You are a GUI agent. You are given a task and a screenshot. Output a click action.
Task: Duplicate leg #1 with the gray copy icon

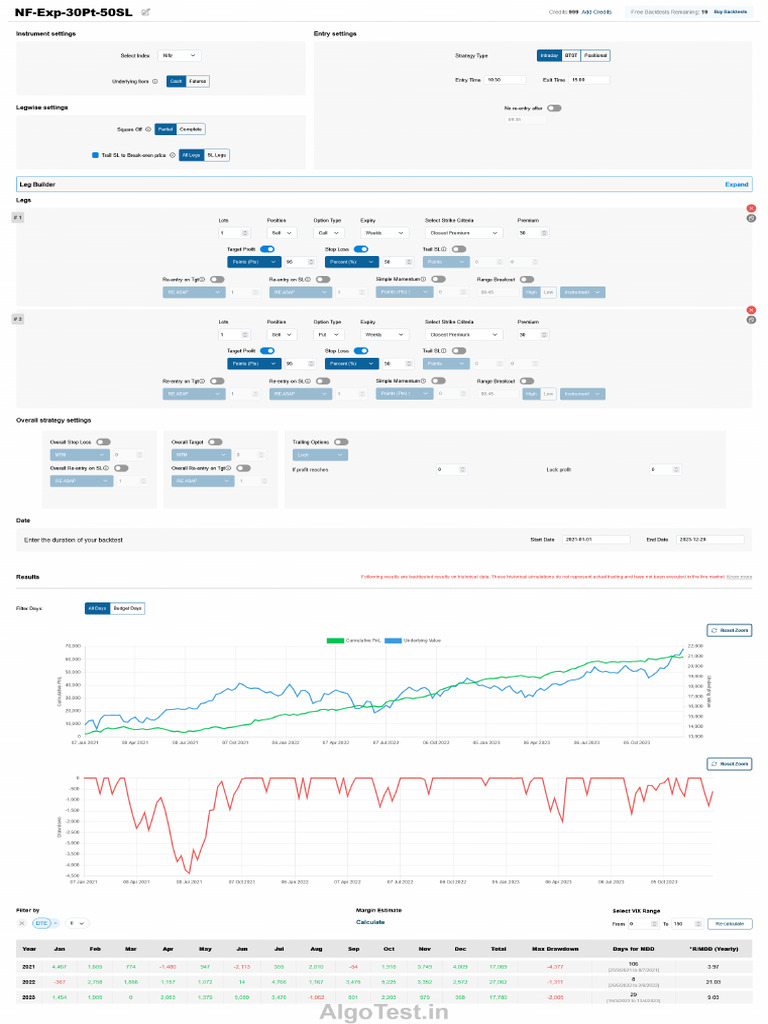(x=751, y=218)
